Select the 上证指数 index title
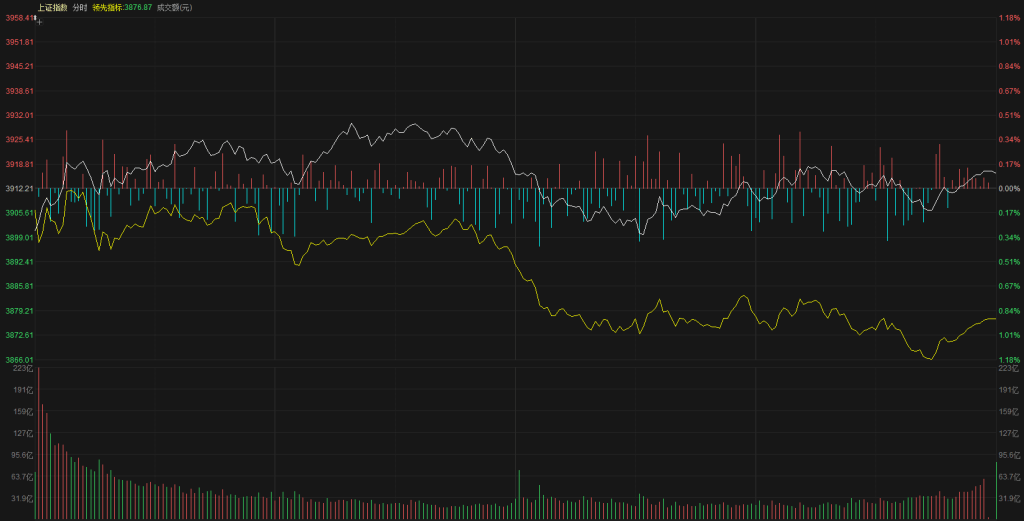The width and height of the screenshot is (1024, 521). click(53, 7)
